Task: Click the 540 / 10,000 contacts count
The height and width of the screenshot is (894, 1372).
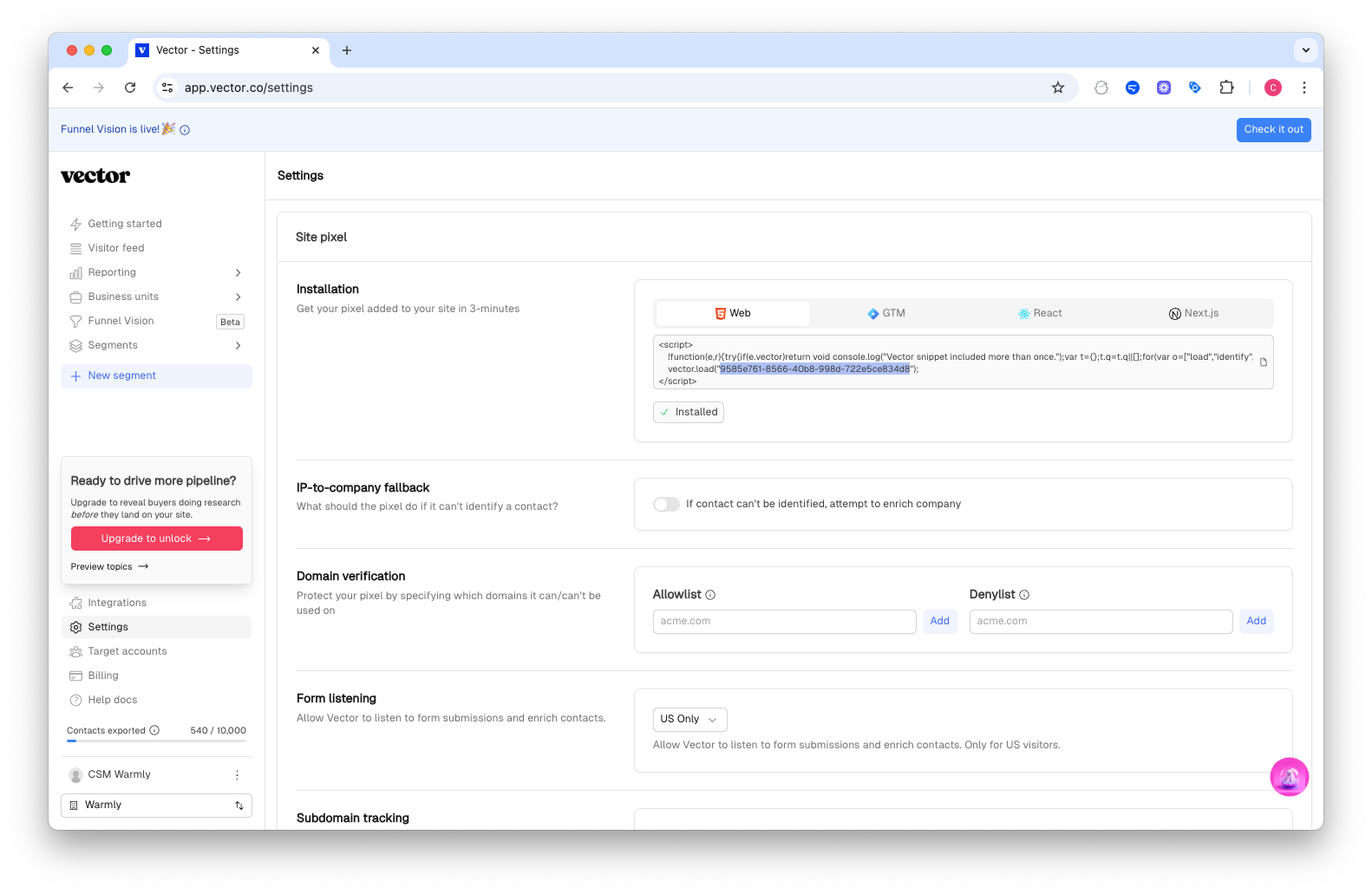Action: [218, 731]
